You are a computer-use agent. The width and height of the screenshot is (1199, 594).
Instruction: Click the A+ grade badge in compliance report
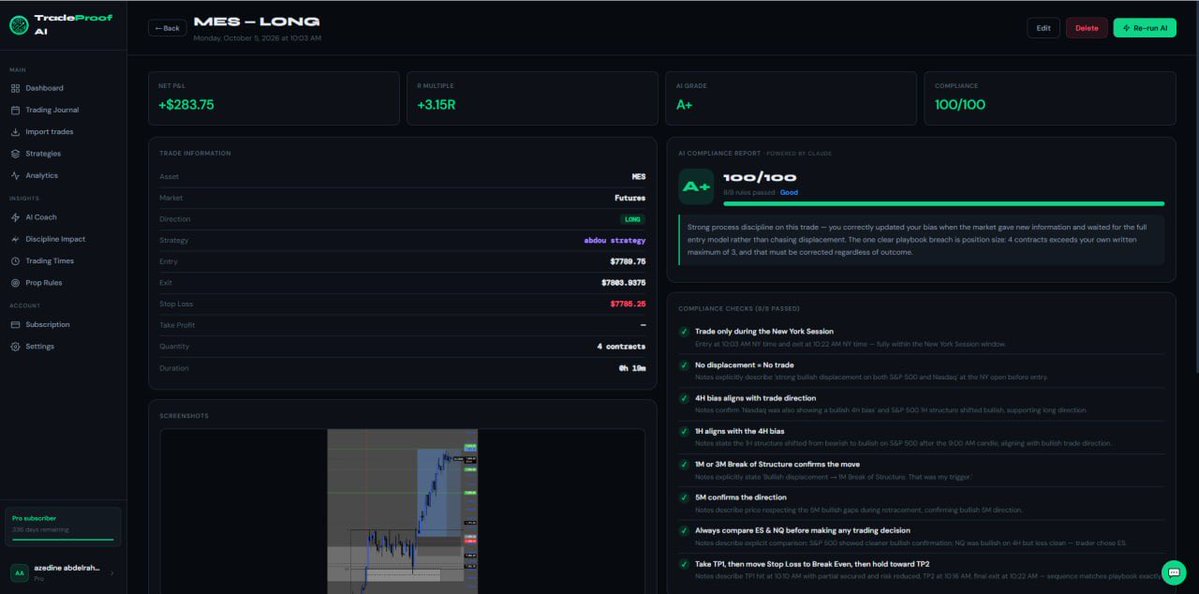pyautogui.click(x=696, y=187)
